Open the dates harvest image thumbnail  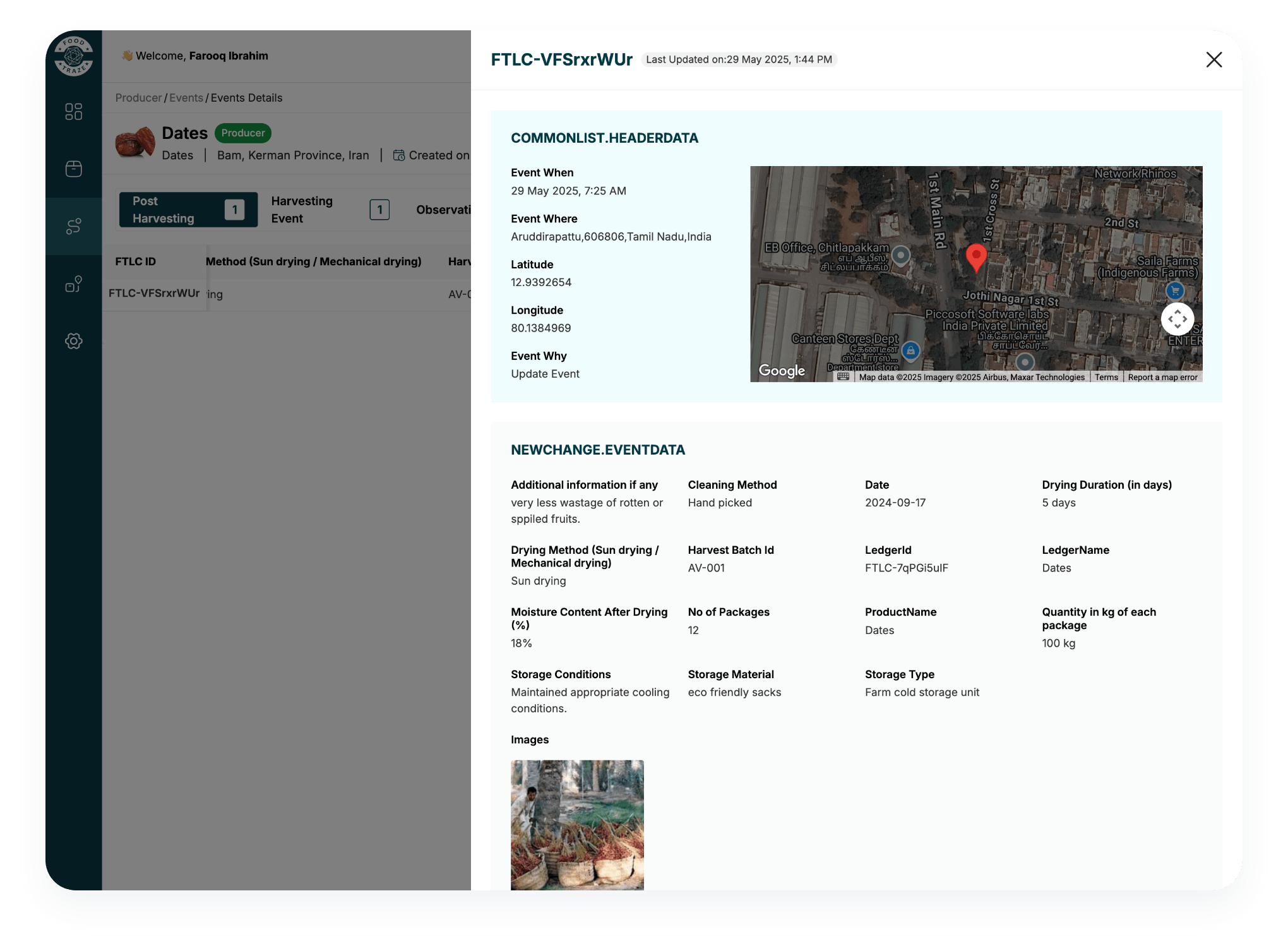pyautogui.click(x=577, y=824)
